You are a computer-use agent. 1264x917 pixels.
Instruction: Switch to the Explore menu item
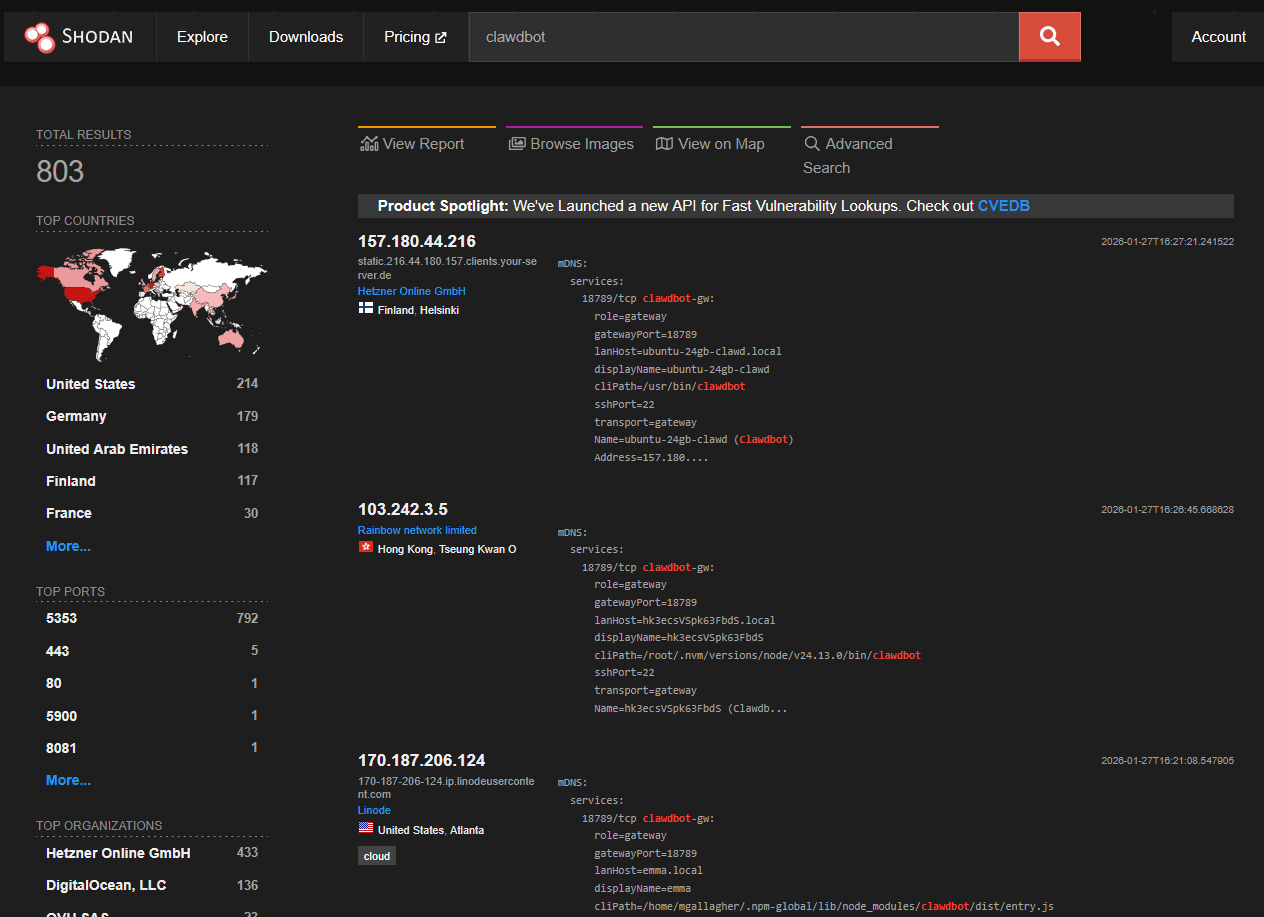[x=202, y=36]
